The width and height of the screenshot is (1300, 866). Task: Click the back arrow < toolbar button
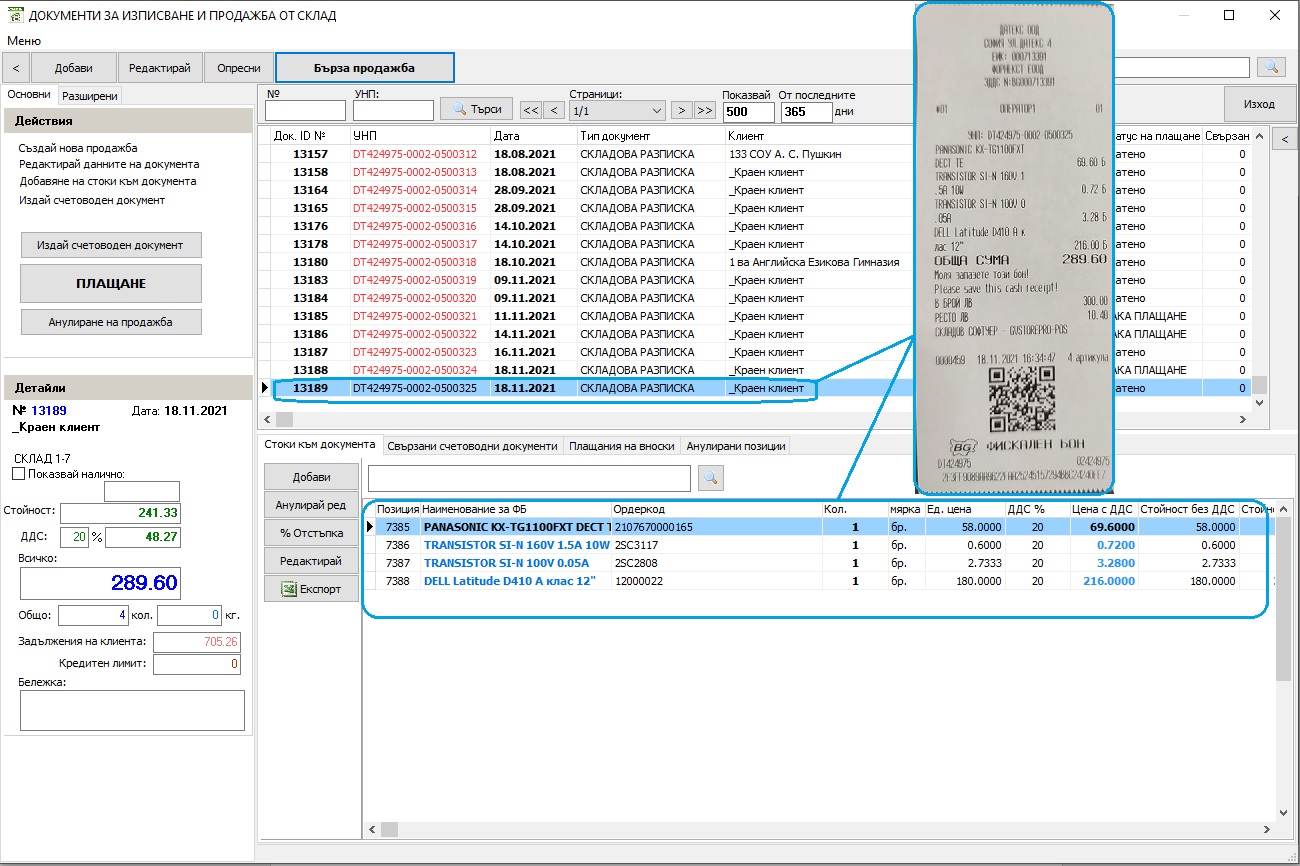point(17,68)
